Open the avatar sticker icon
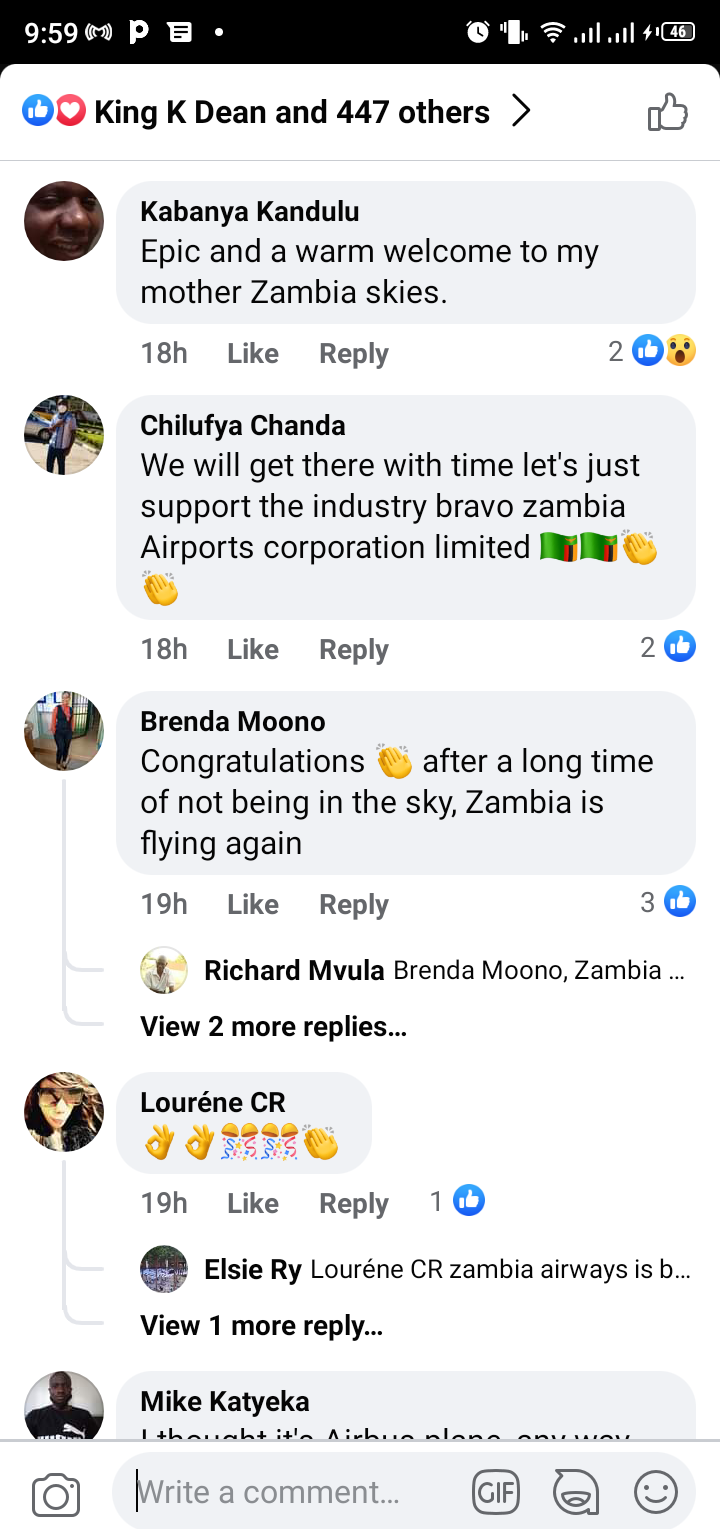Viewport: 720px width, 1529px height. click(x=576, y=1494)
